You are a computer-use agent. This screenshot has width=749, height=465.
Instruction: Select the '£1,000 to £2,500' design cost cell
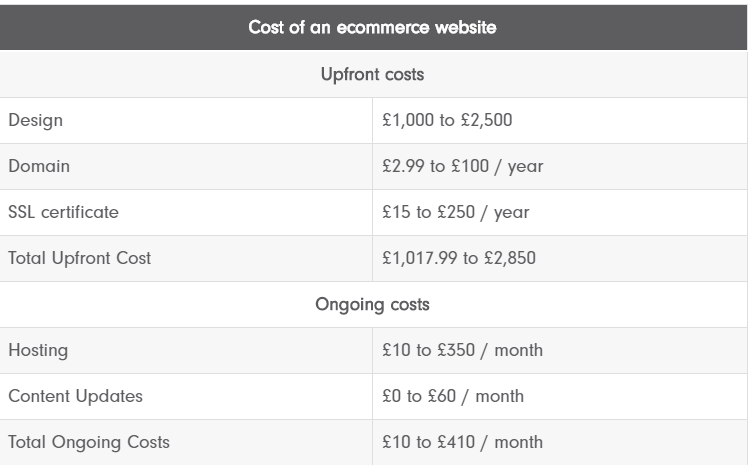(447, 120)
